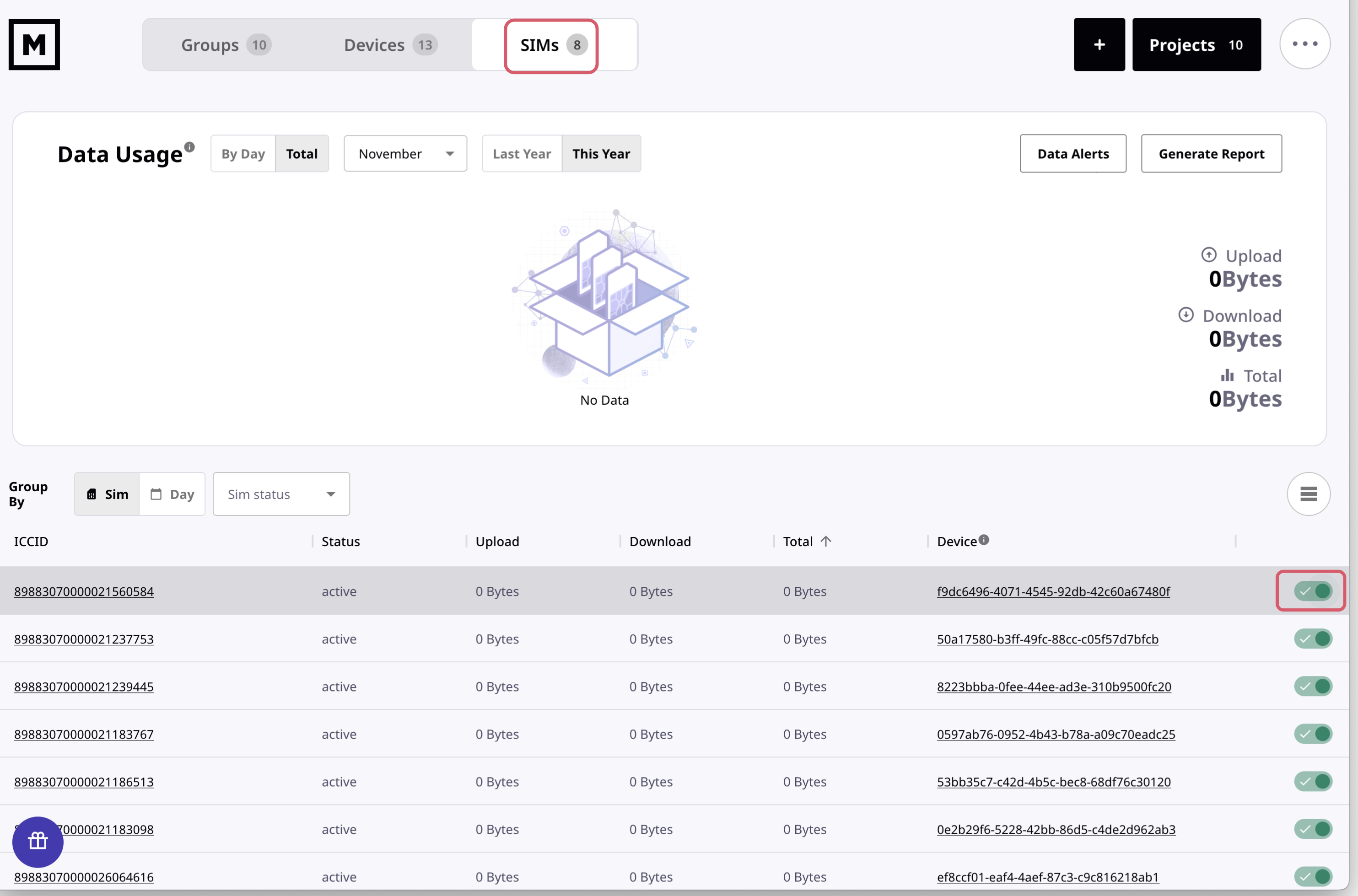Open ICCID 89883070000026064616 link
The height and width of the screenshot is (896, 1358).
(84, 877)
